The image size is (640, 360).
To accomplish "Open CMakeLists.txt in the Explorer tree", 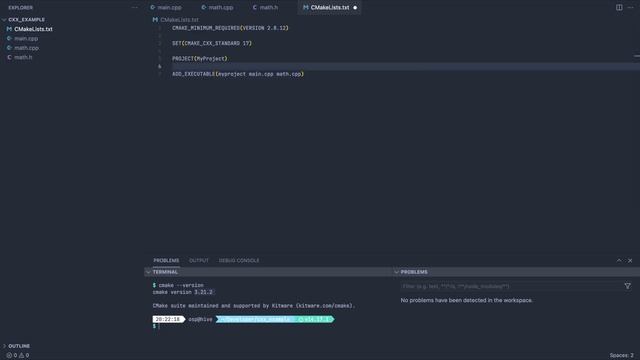I will point(33,29).
